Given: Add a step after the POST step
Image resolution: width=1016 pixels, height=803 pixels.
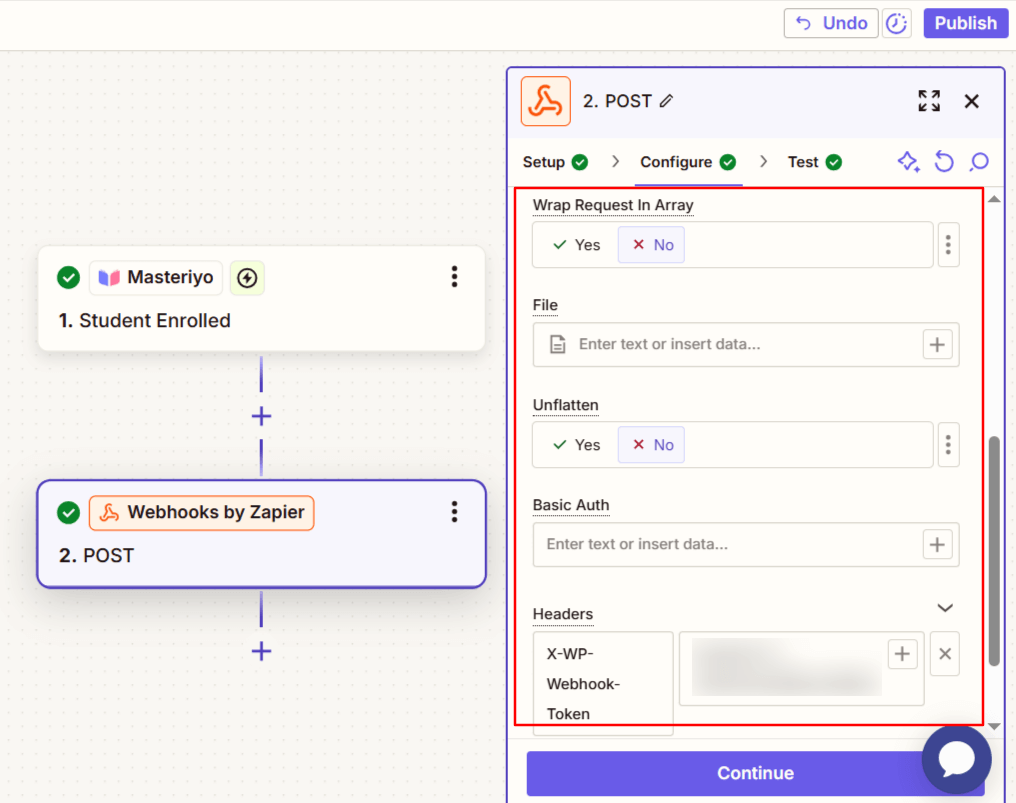Looking at the screenshot, I should coord(261,651).
